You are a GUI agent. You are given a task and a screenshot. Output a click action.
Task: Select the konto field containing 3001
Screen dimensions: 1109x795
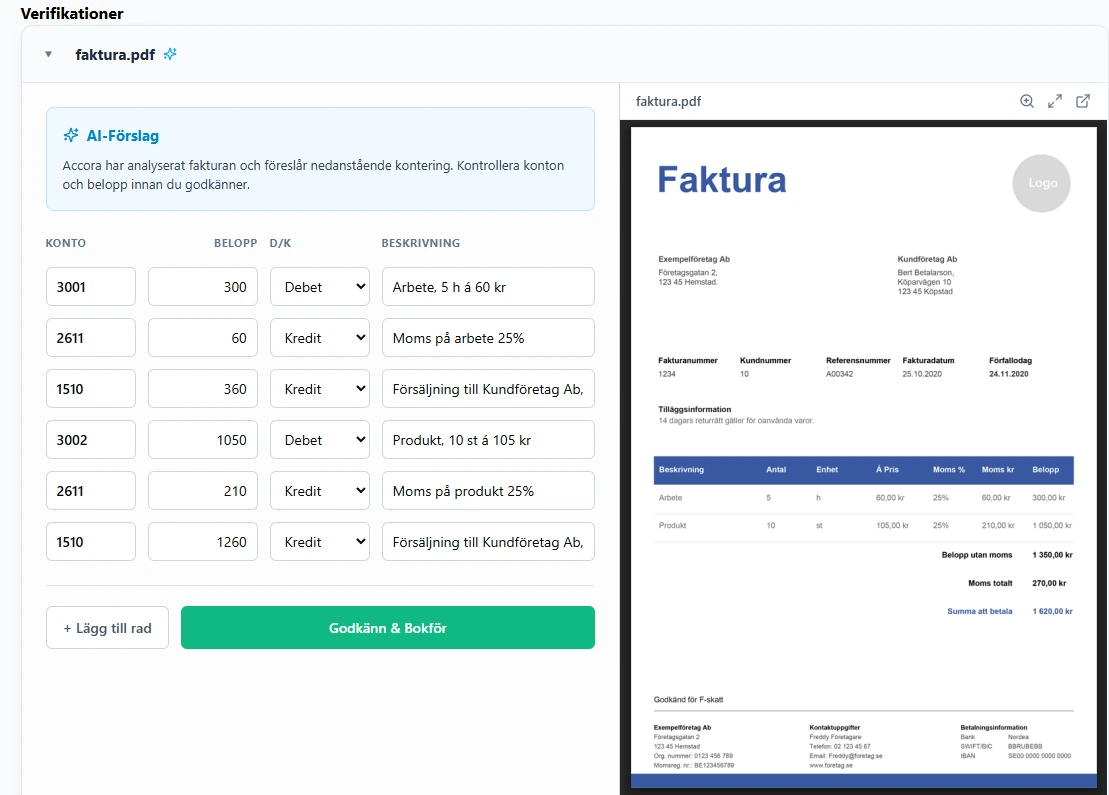(90, 286)
